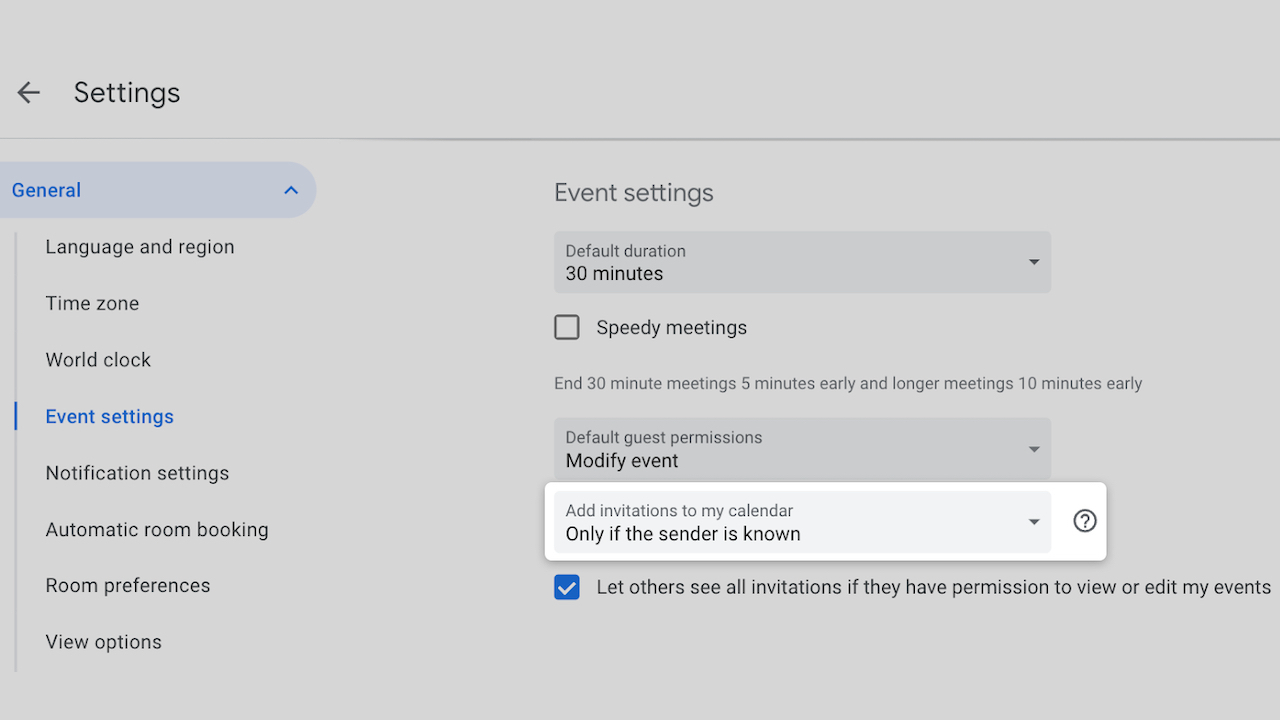
Task: Navigate to Room preferences
Action: [128, 586]
